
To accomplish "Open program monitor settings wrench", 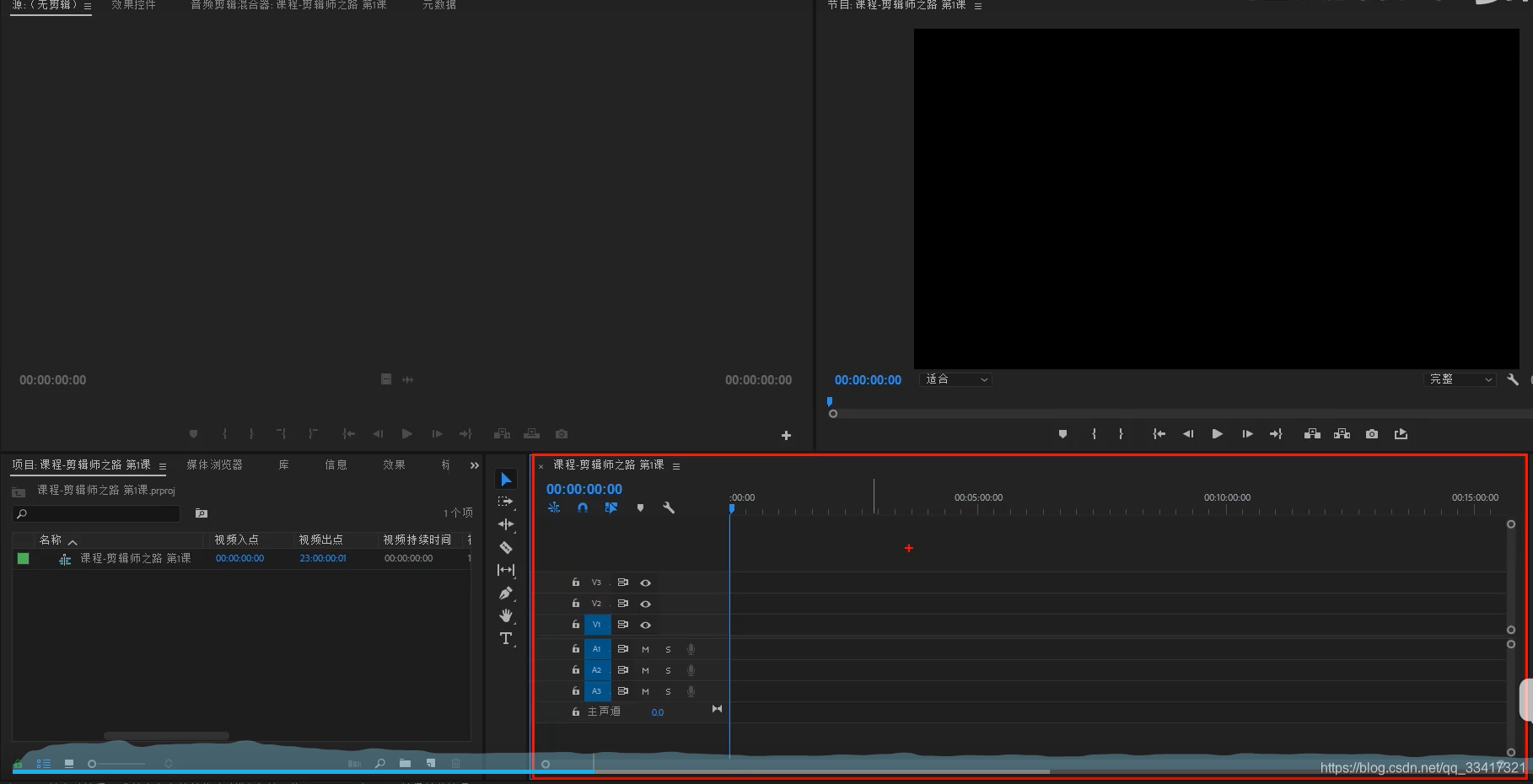I will pyautogui.click(x=1513, y=379).
